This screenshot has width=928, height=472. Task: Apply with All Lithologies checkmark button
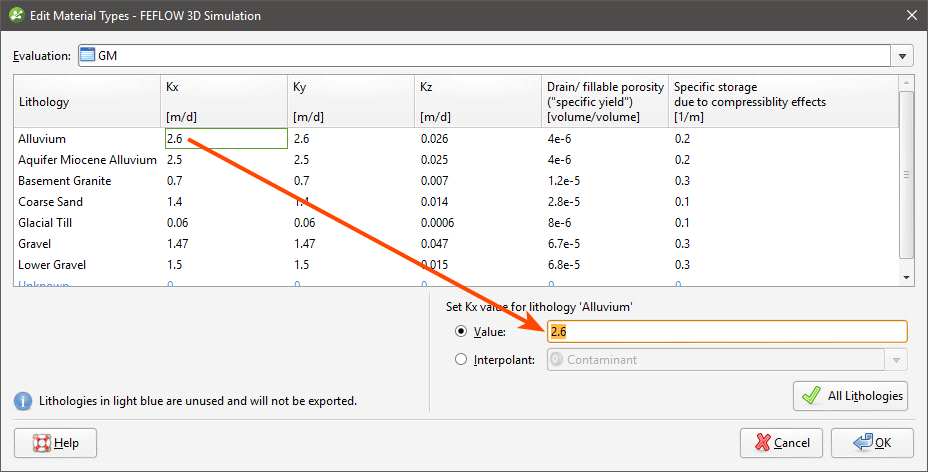pos(850,396)
